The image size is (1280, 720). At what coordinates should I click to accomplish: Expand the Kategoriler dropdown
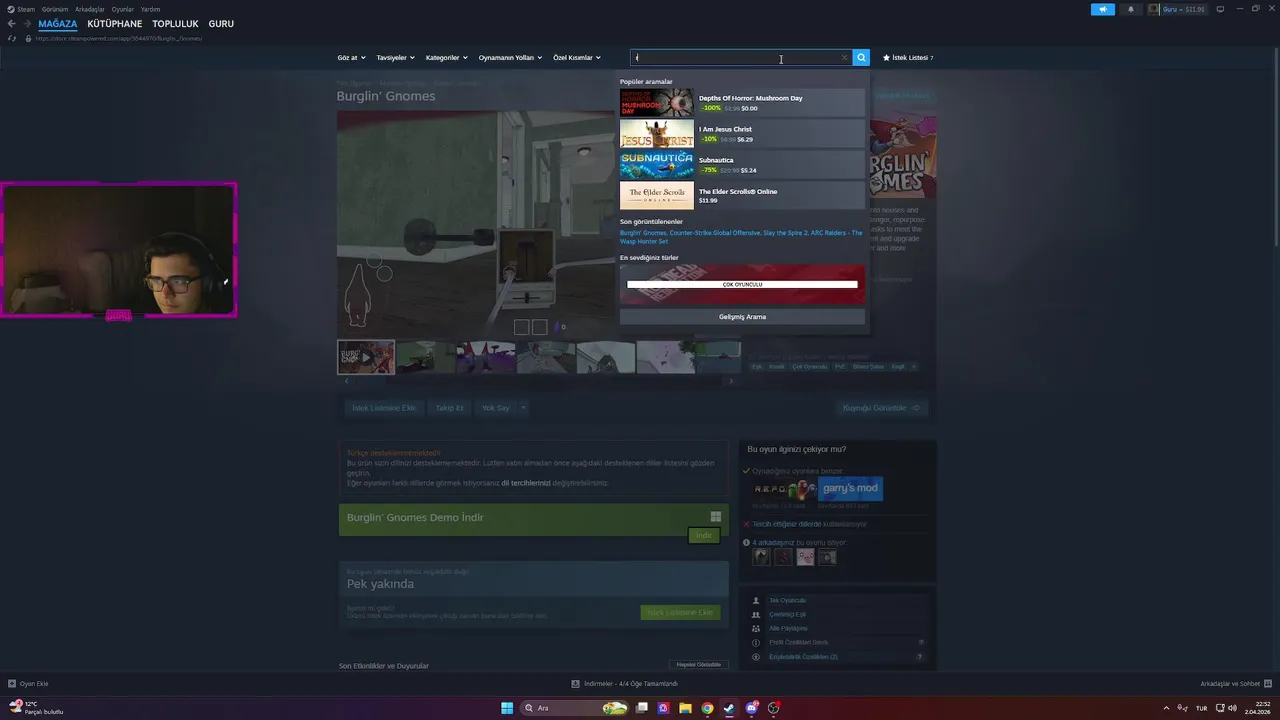[x=446, y=58]
